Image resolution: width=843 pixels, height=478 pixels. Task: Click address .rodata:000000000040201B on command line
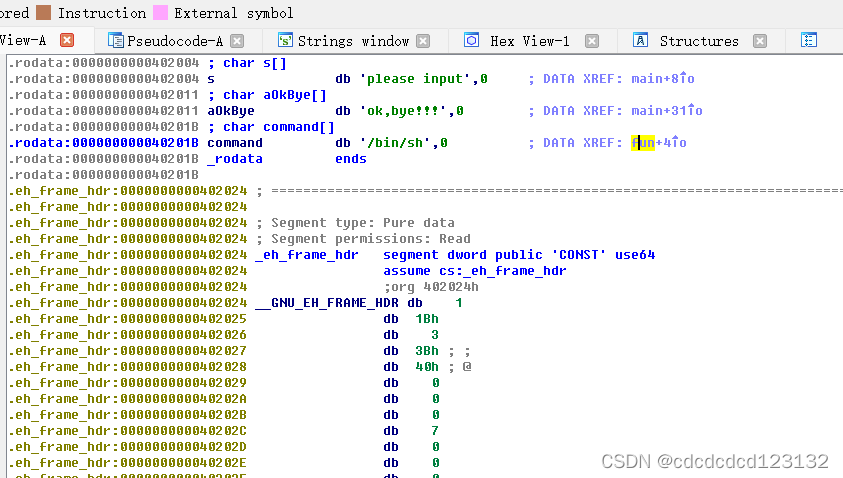103,143
